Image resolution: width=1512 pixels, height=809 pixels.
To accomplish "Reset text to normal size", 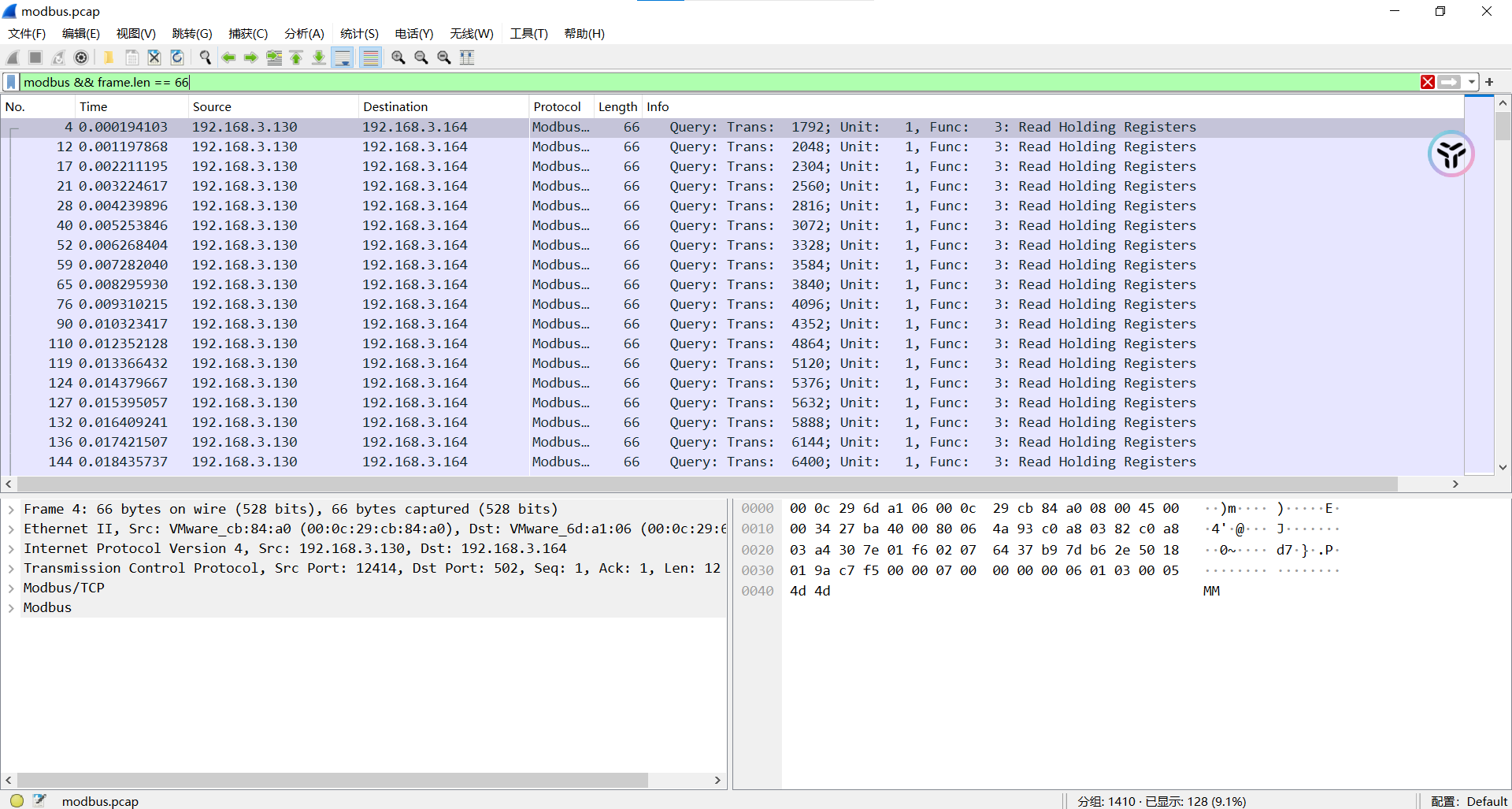I will (x=444, y=58).
